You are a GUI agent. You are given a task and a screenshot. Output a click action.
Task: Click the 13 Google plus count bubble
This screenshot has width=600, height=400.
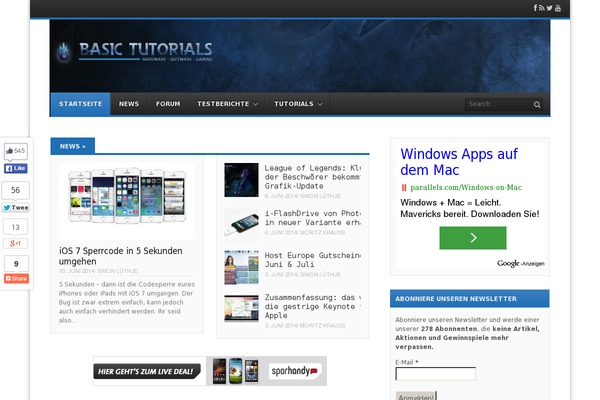click(x=15, y=227)
